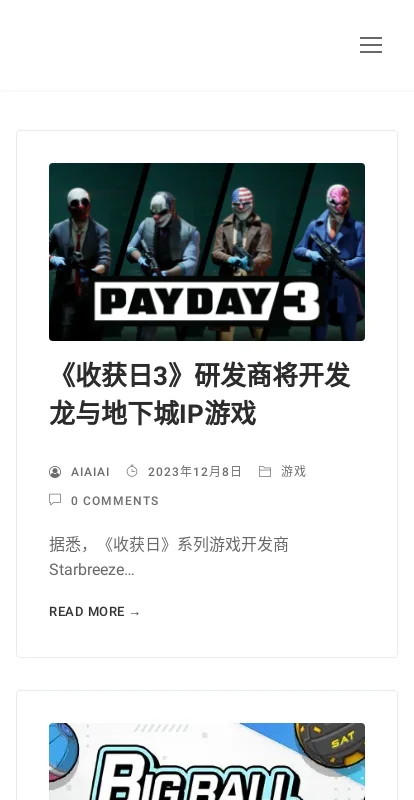The height and width of the screenshot is (800, 414).
Task: Click the PAYDAY 3 logo in the image
Action: pos(207,301)
